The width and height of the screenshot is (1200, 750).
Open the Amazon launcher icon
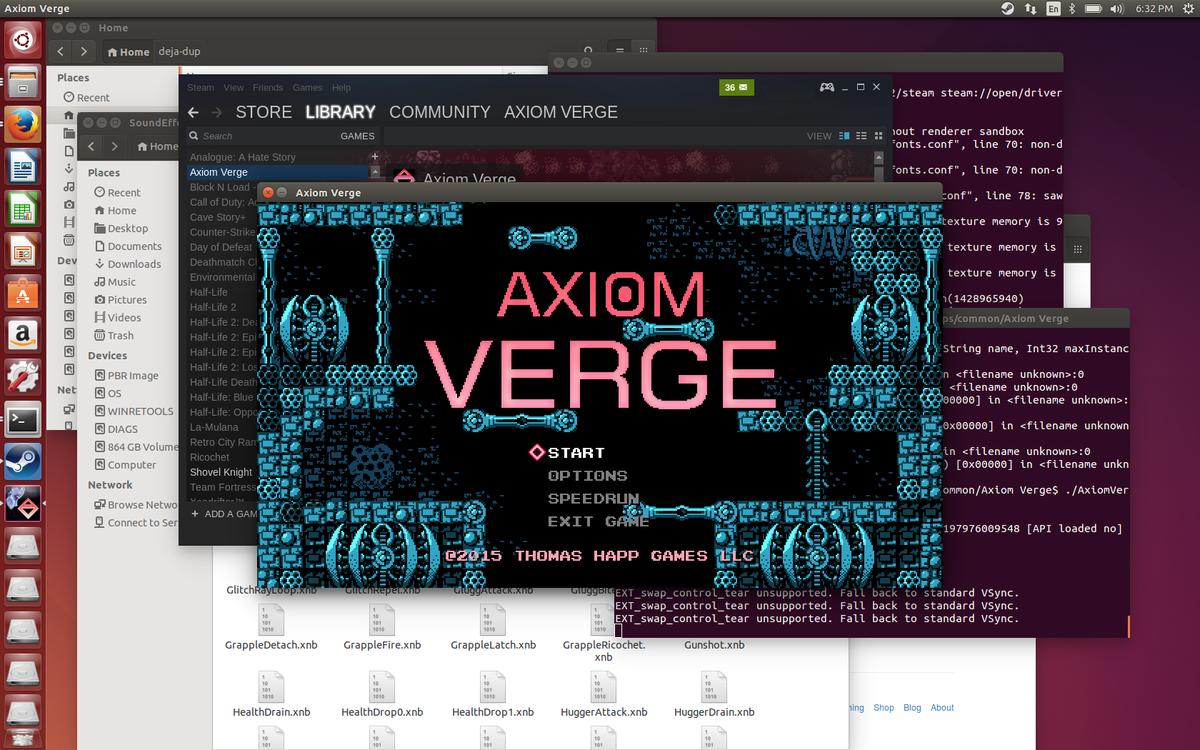(x=23, y=334)
